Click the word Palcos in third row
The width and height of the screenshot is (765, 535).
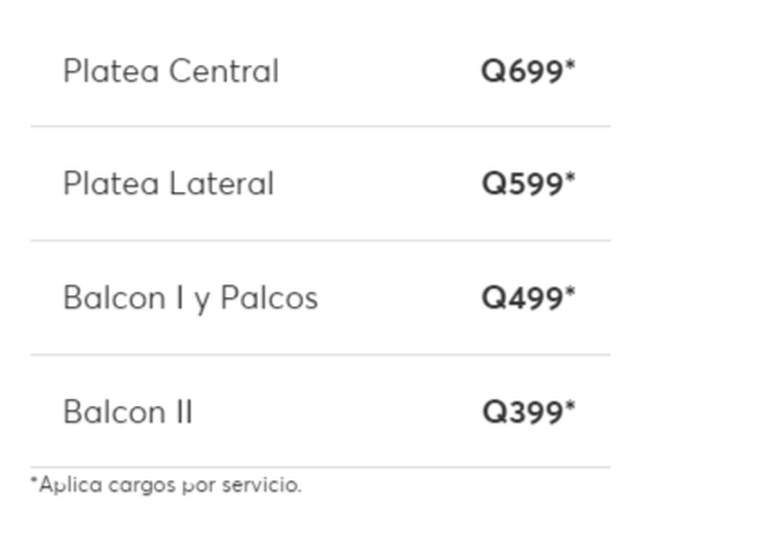tap(269, 297)
